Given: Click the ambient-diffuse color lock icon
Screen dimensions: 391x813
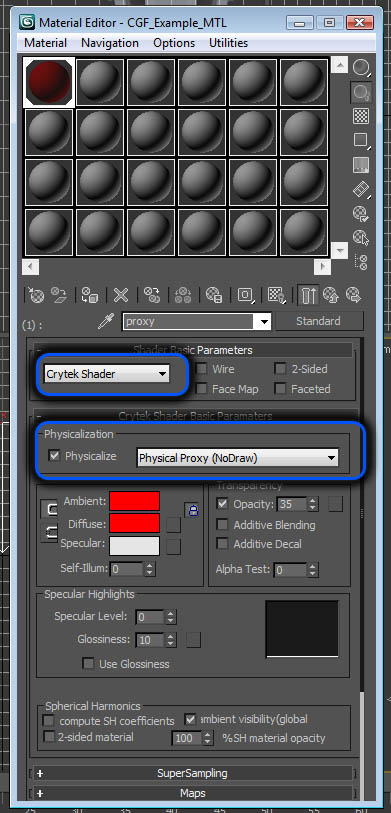Looking at the screenshot, I should [x=192, y=510].
